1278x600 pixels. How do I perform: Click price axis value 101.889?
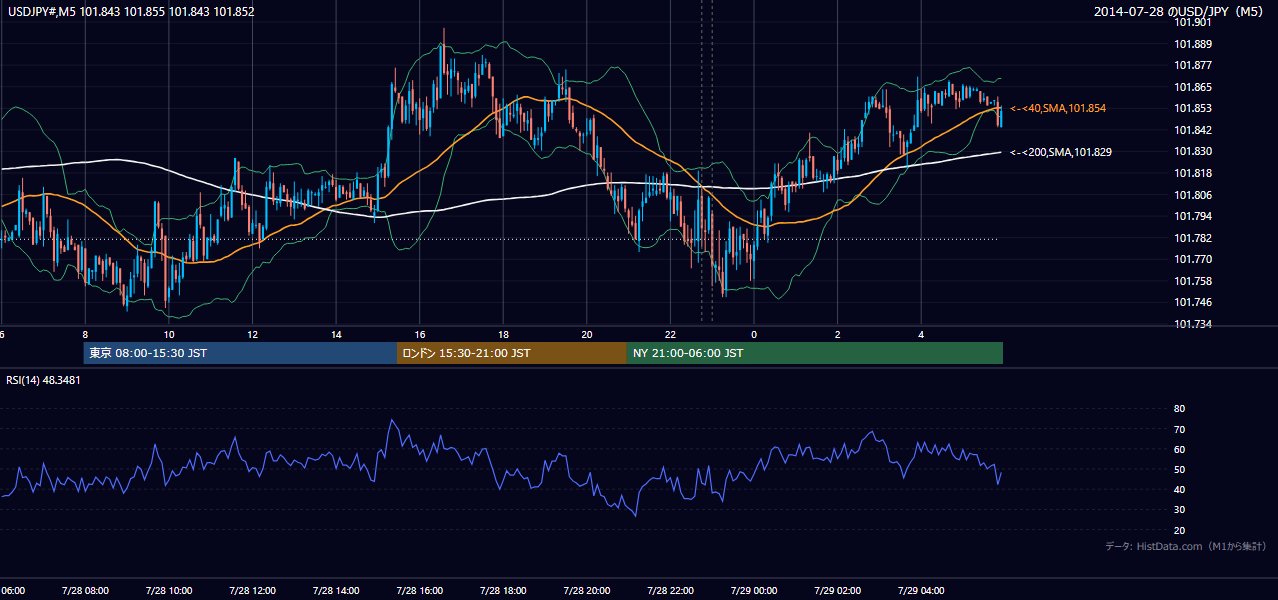(x=1193, y=44)
